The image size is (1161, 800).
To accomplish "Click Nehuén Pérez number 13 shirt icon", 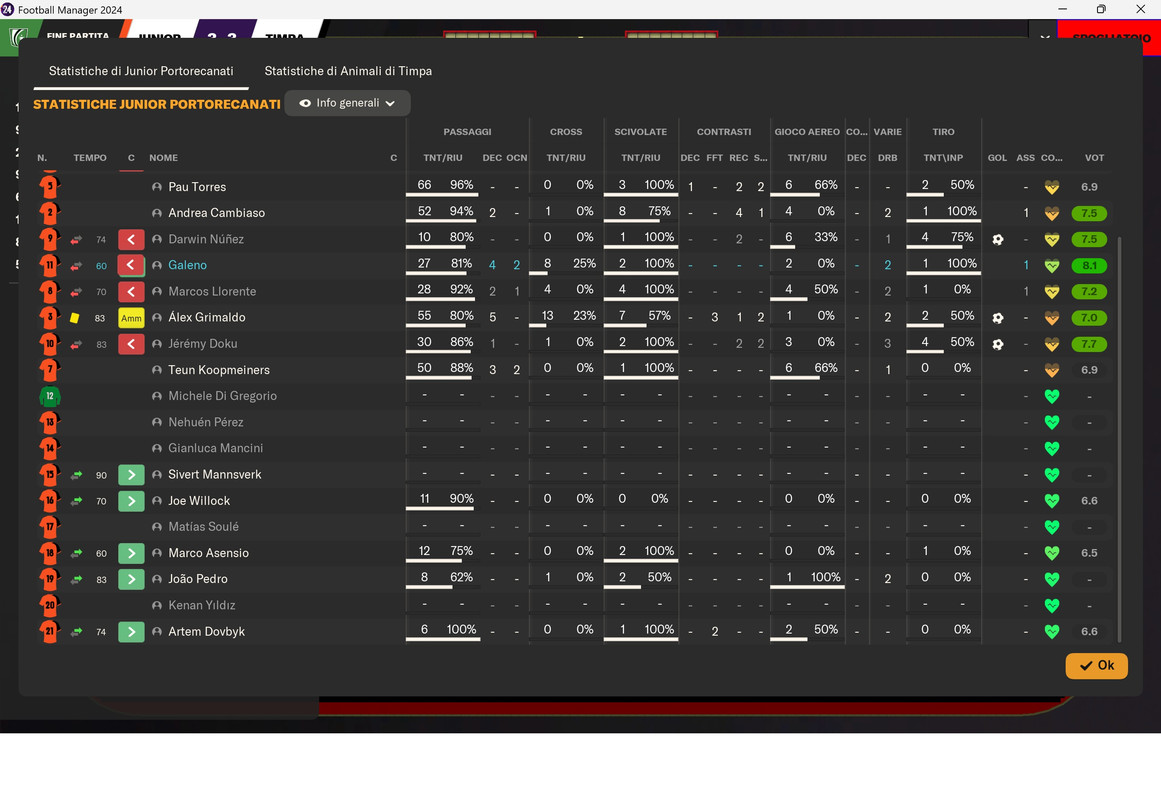I will click(x=50, y=422).
